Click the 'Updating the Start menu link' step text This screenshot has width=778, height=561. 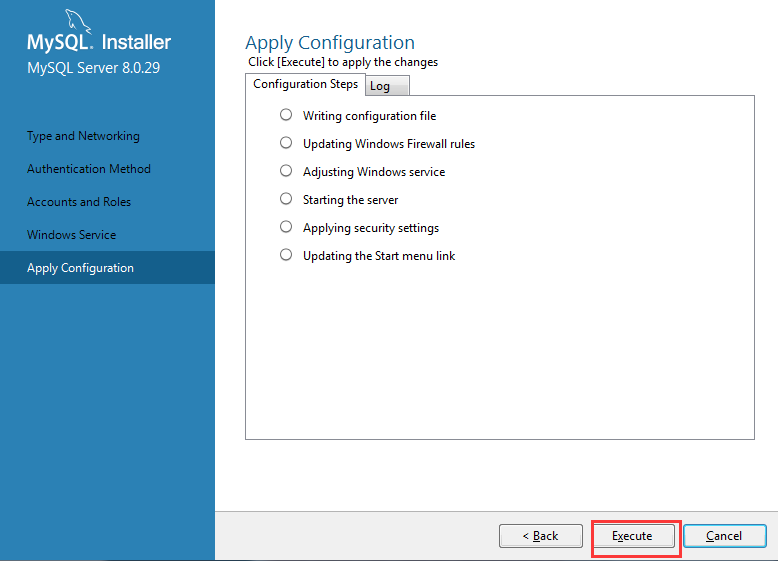[379, 256]
